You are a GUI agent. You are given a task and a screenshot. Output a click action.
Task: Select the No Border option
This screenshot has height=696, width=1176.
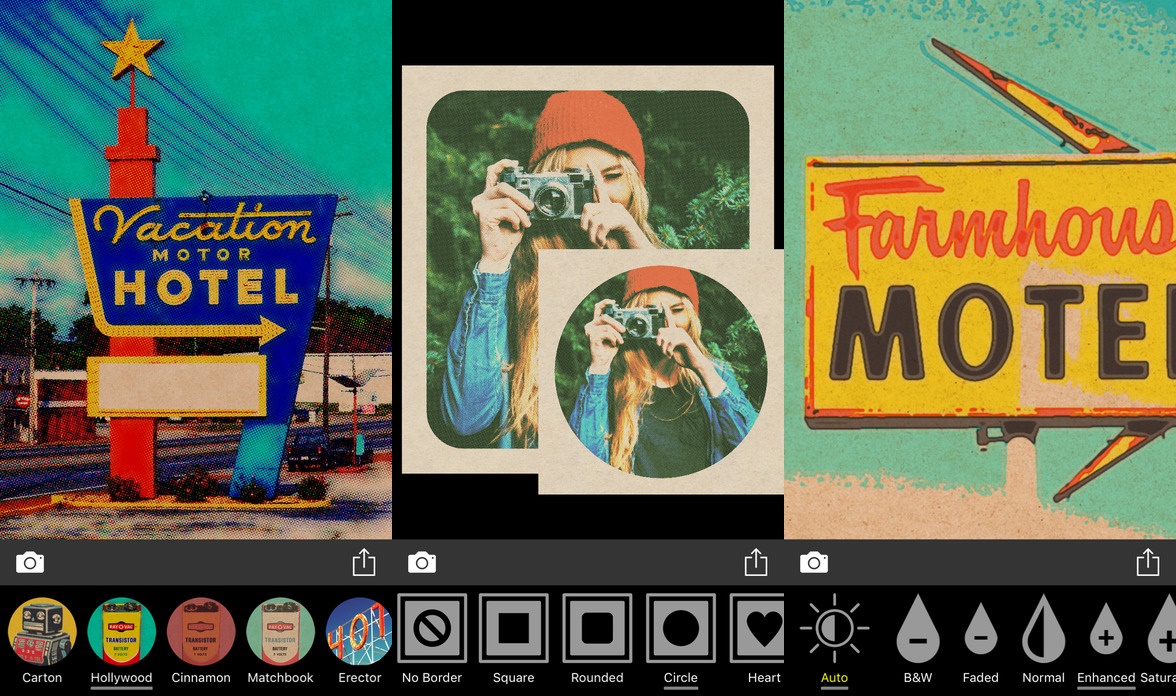[x=432, y=629]
